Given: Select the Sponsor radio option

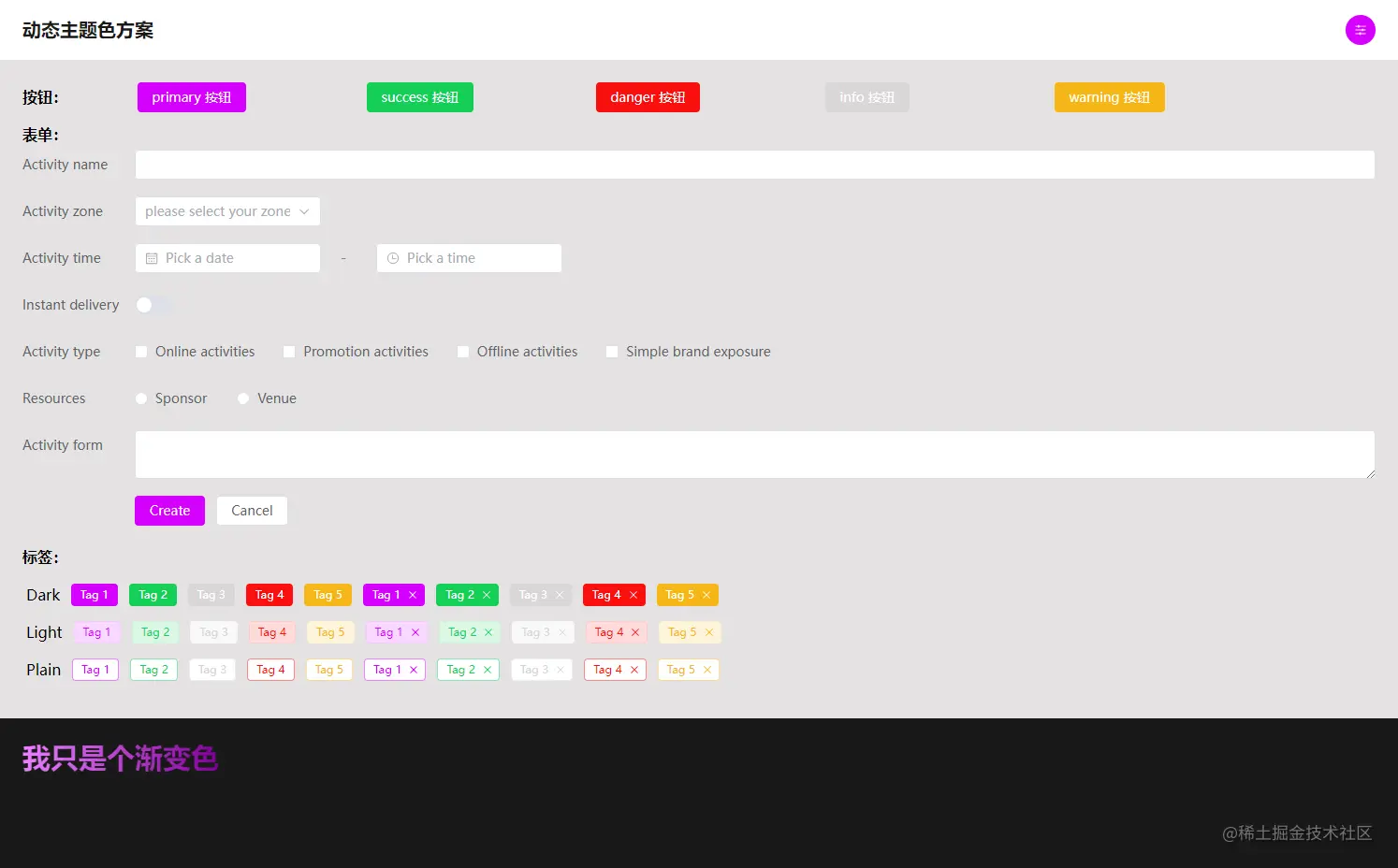Looking at the screenshot, I should [141, 398].
